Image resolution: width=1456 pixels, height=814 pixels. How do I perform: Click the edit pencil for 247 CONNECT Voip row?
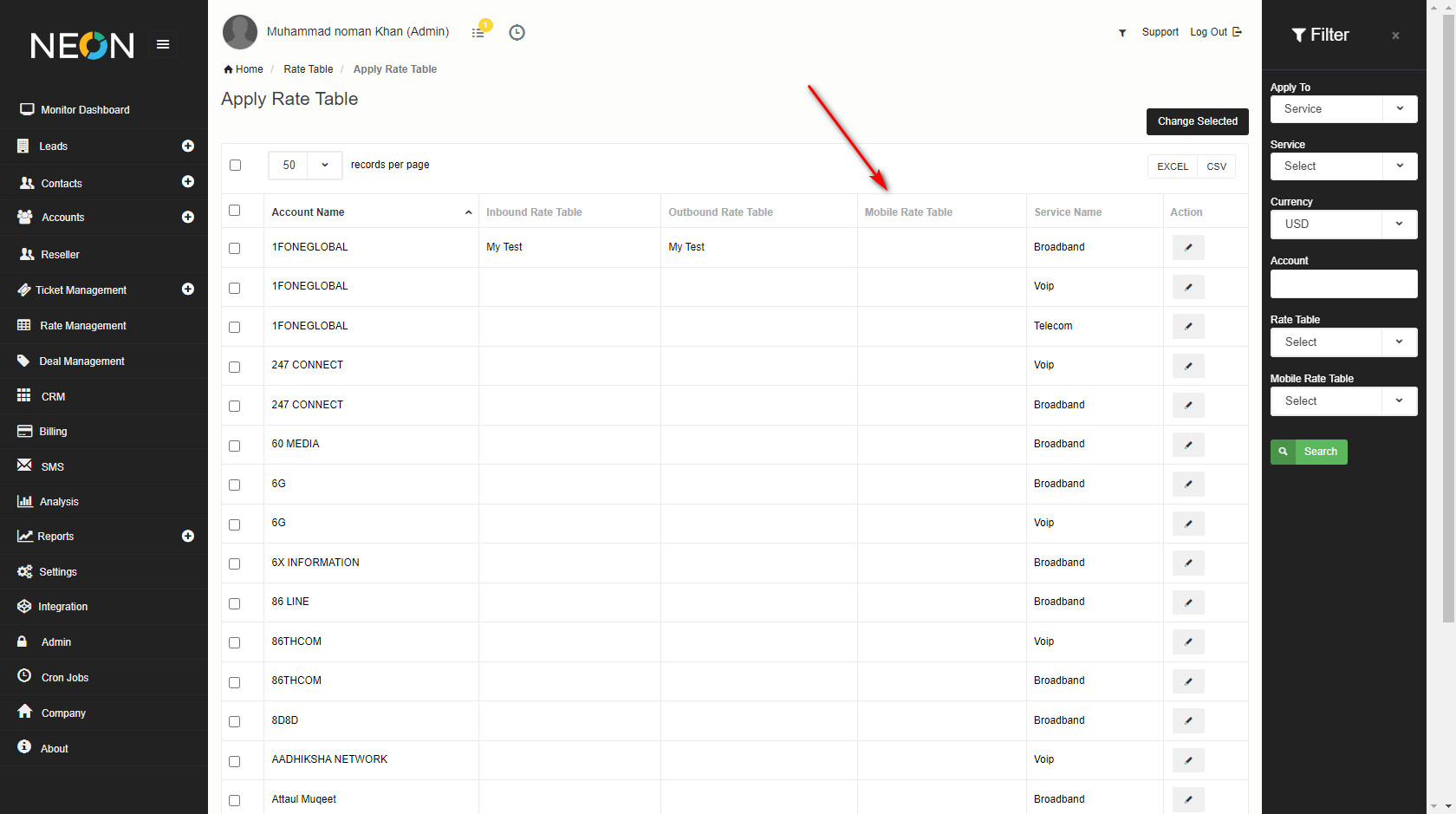click(1188, 366)
